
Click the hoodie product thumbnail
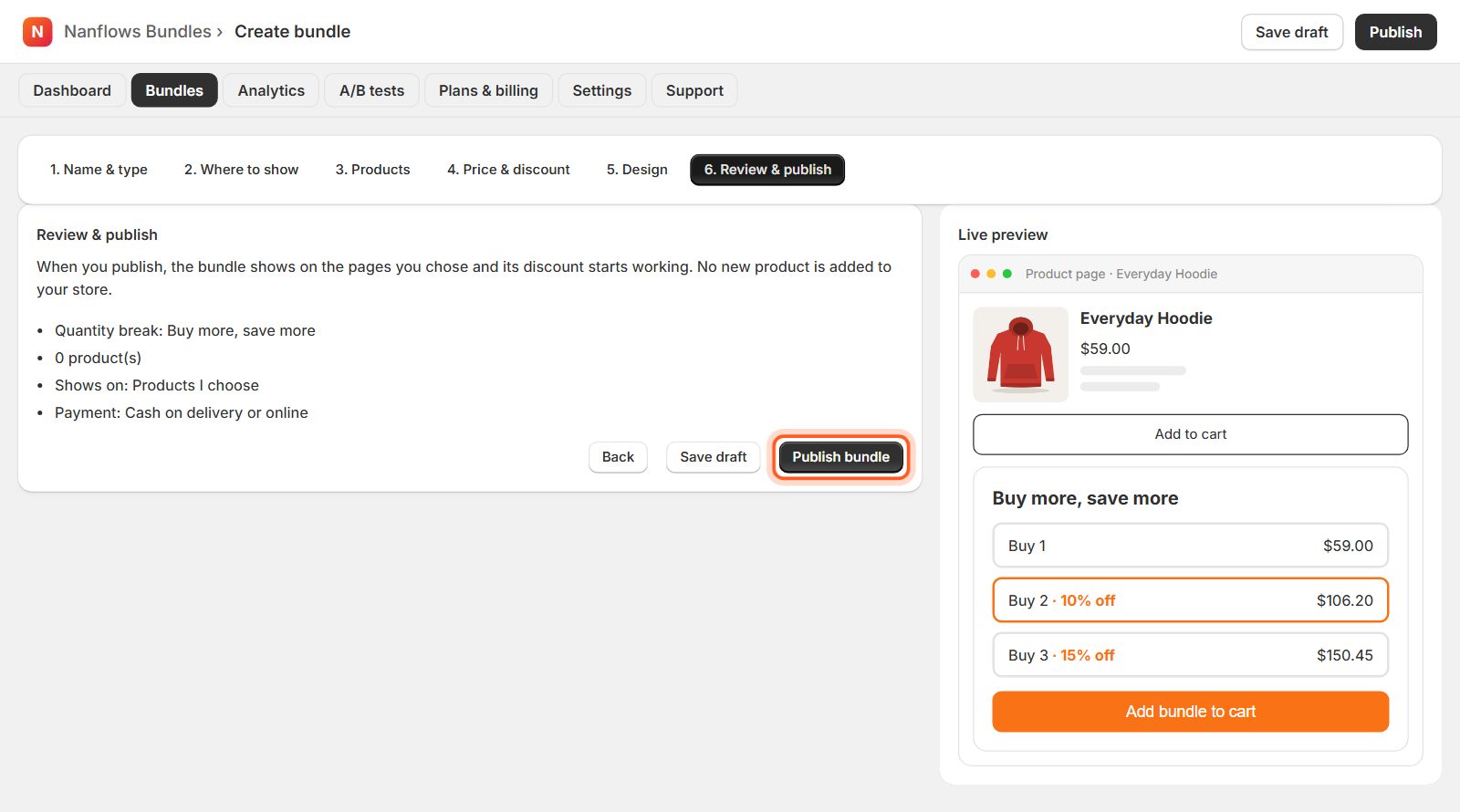[1021, 355]
